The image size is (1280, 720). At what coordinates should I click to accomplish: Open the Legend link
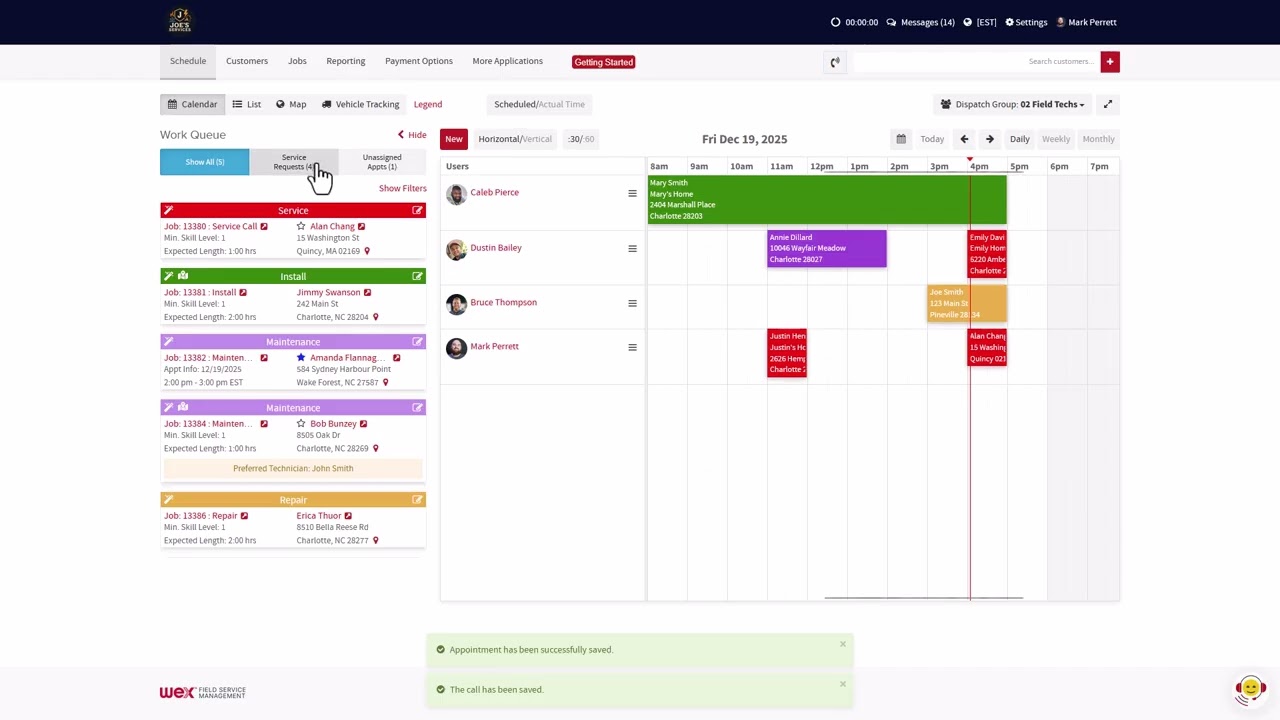[x=427, y=104]
